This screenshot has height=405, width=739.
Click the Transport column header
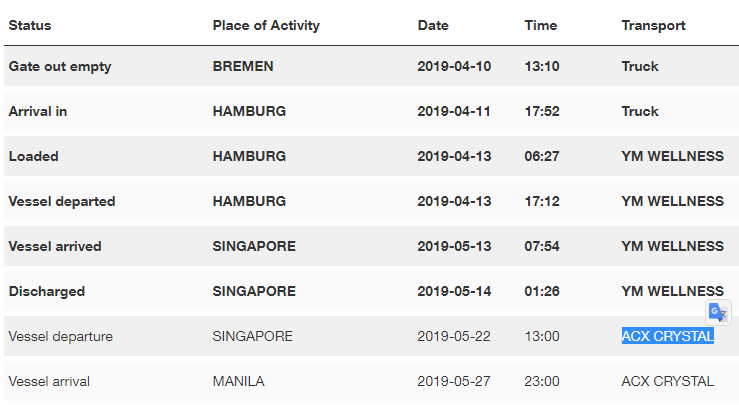(653, 25)
